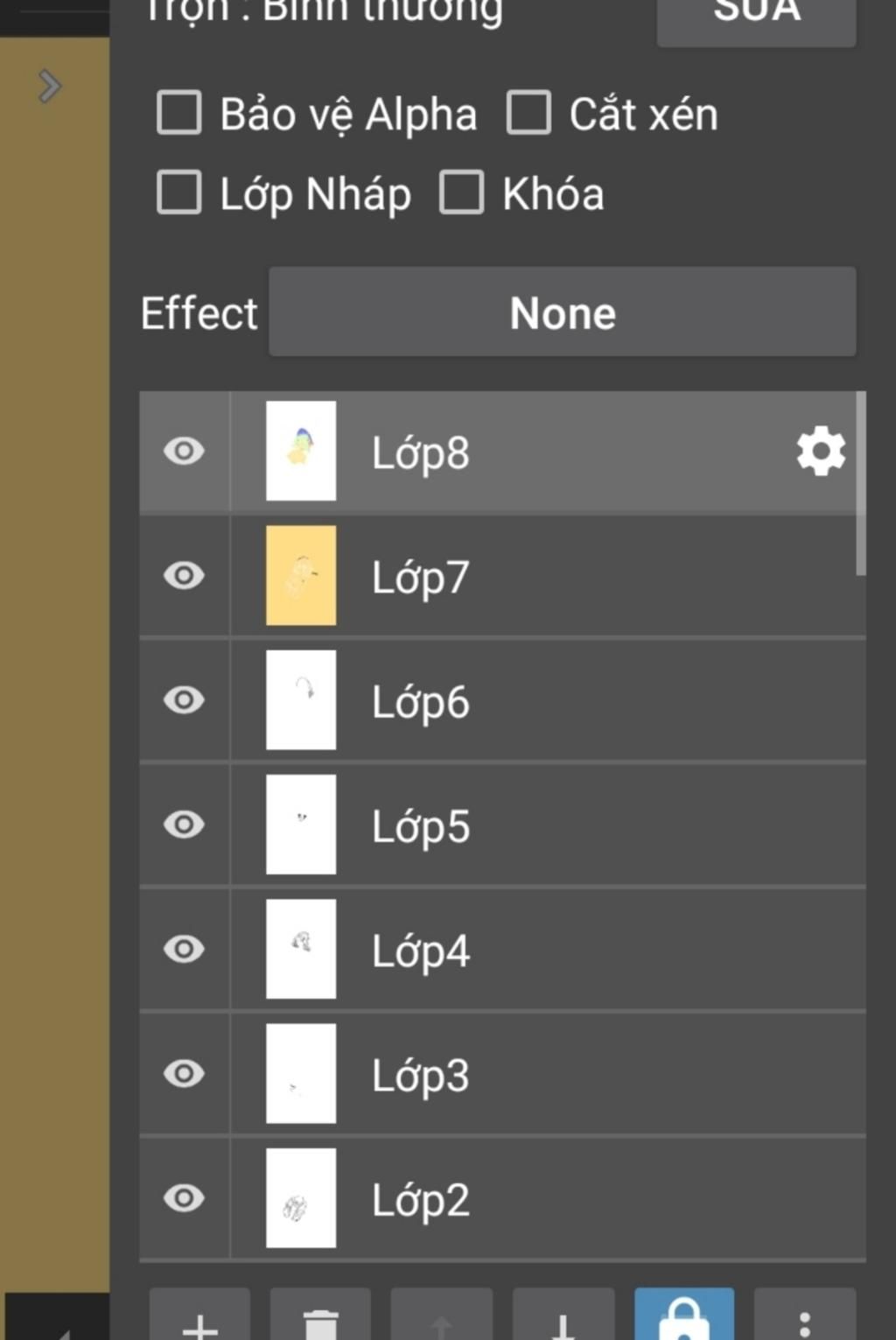Hide Lớp7 layer with eye icon
This screenshot has height=1340, width=896.
(184, 576)
